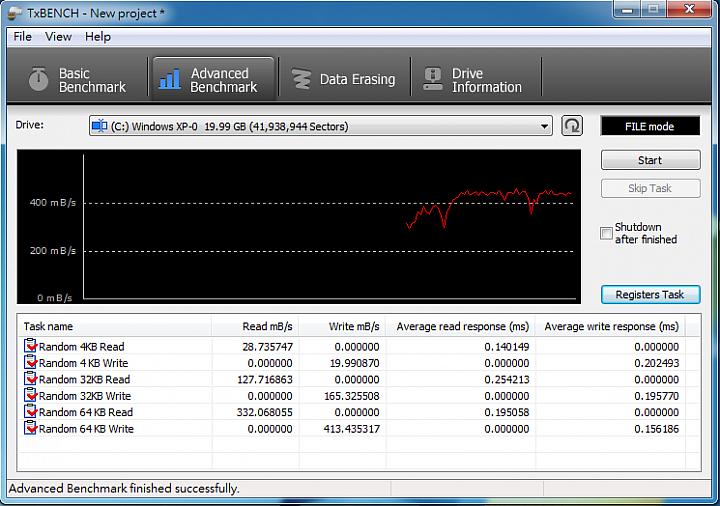Click the Random 32KB Write task icon
720x506 pixels.
30,395
